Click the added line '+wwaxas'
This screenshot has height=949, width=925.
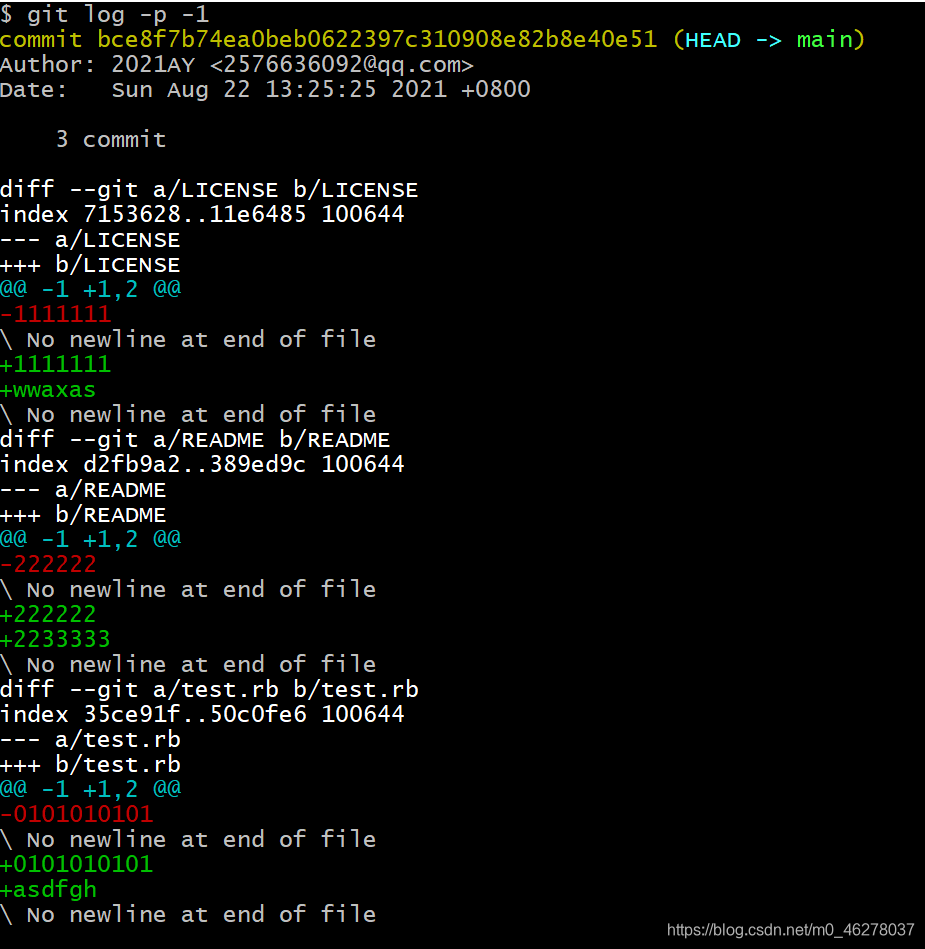coord(48,390)
